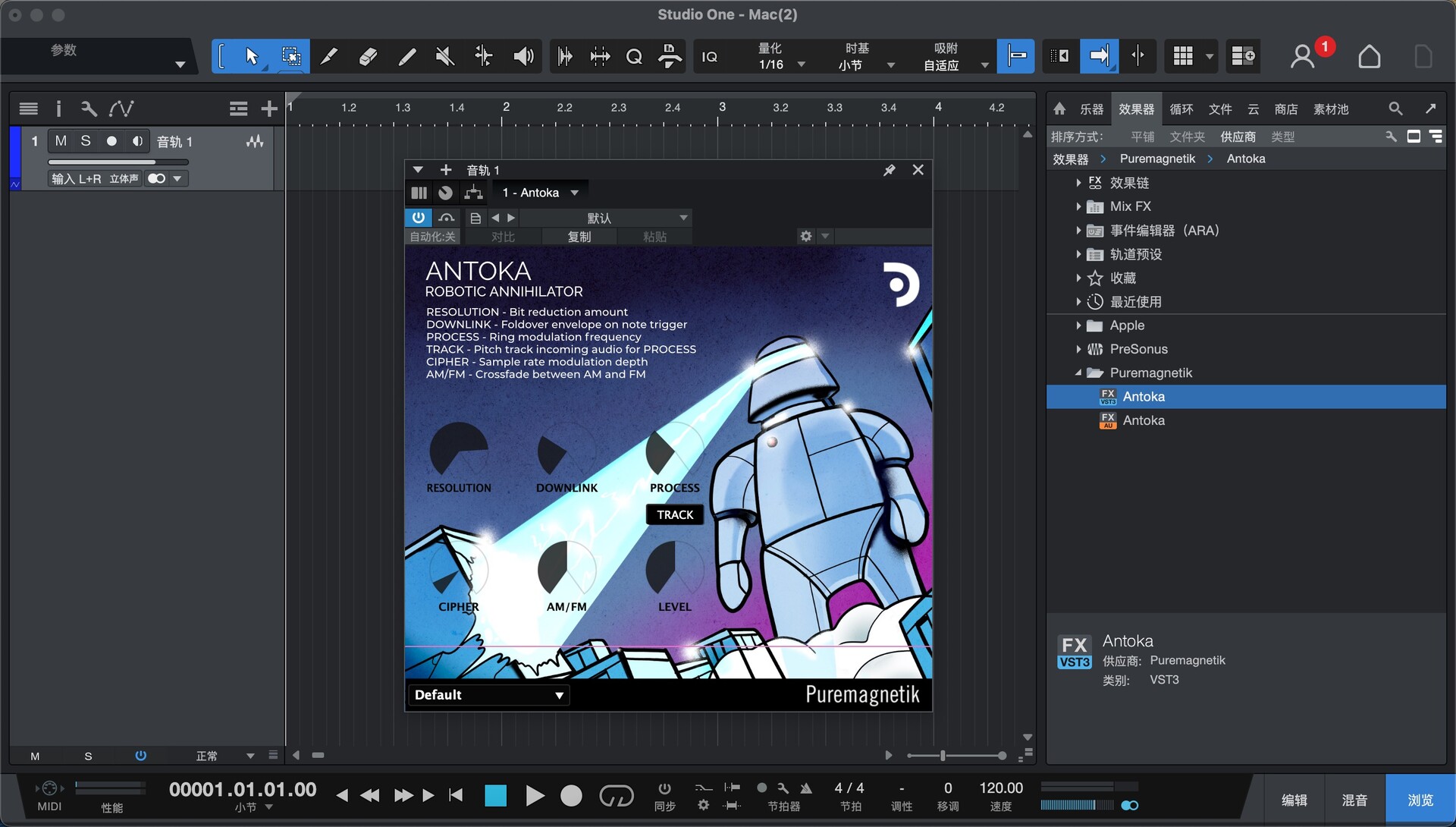Expand the PreSonus vendor folder

tap(1078, 349)
